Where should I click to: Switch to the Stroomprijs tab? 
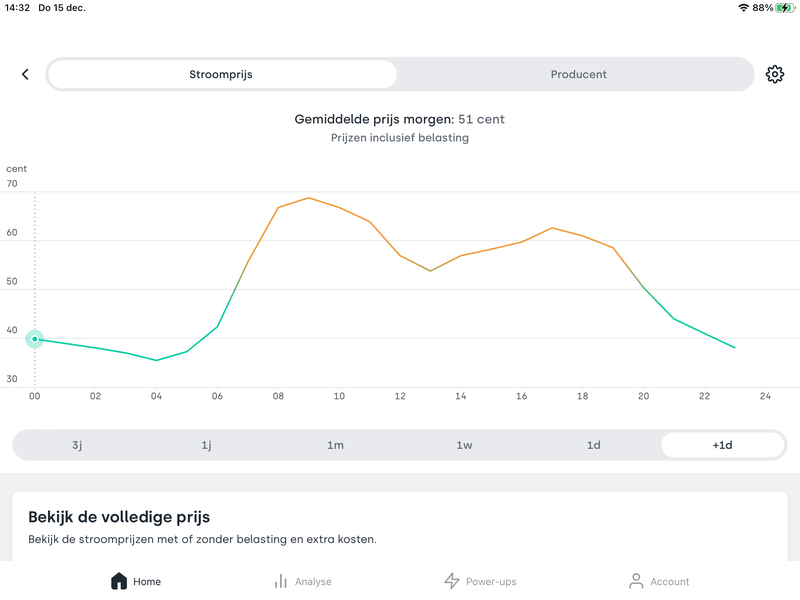tap(222, 74)
